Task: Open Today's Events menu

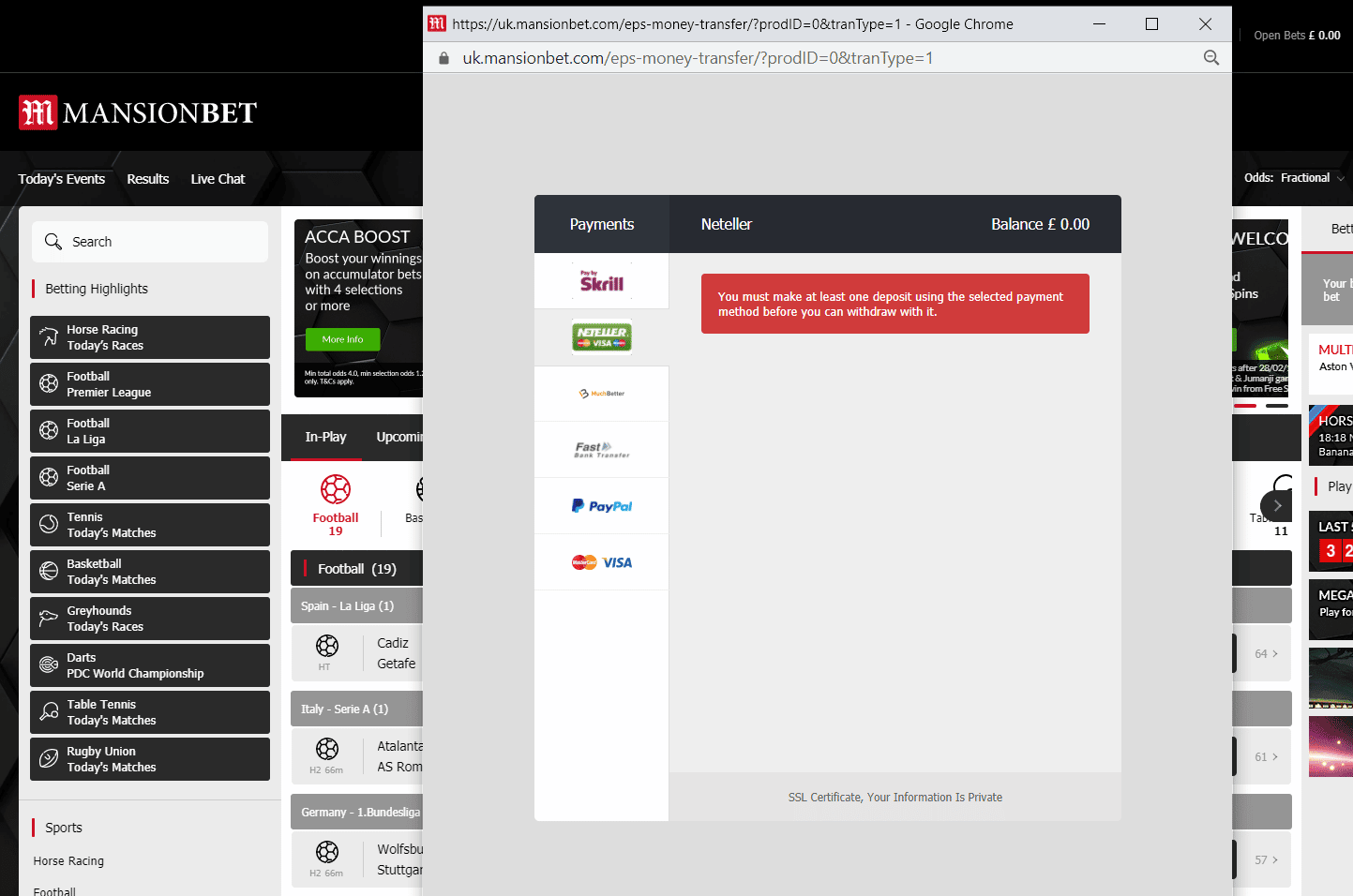Action: 62,179
